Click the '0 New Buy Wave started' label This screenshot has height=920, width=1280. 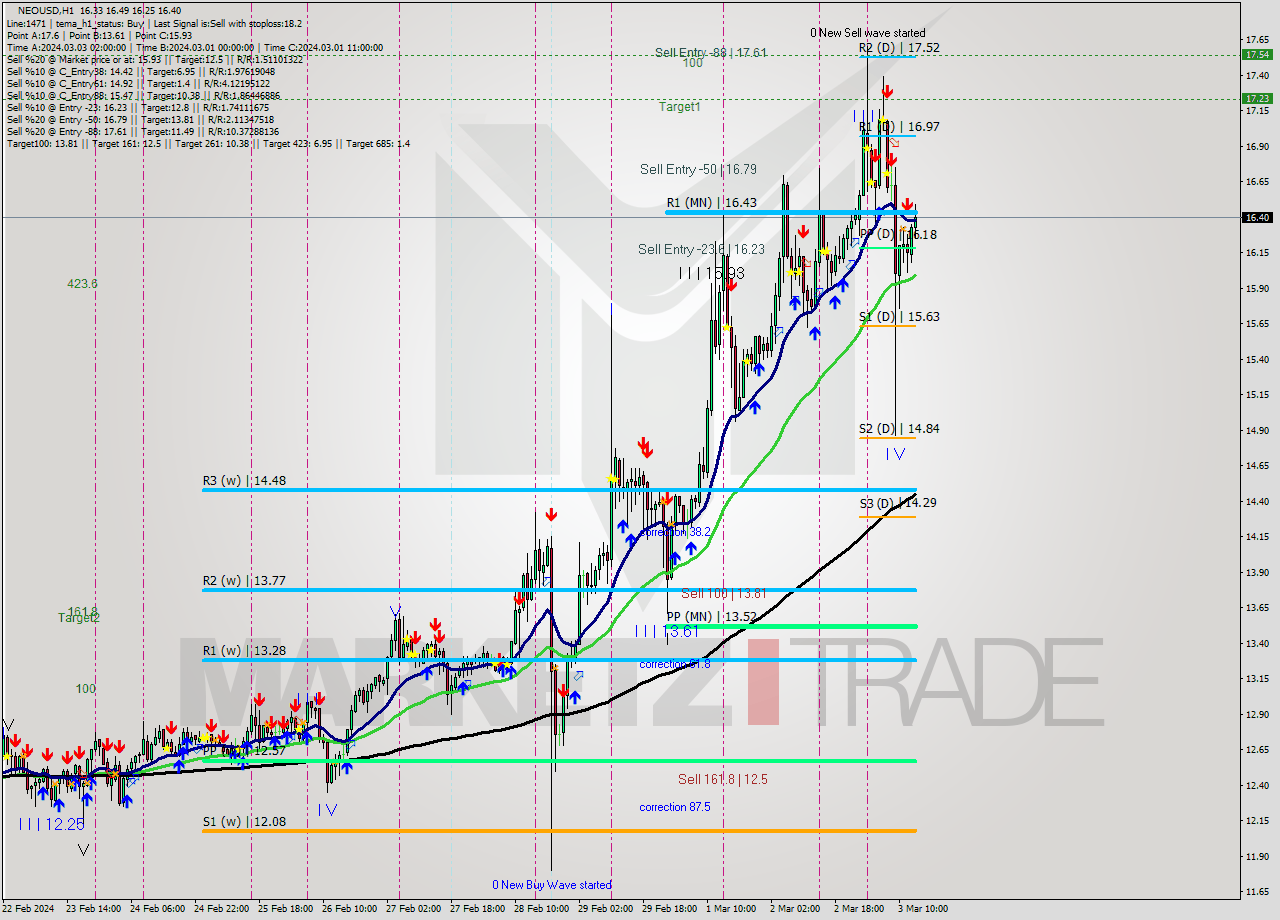coord(552,885)
